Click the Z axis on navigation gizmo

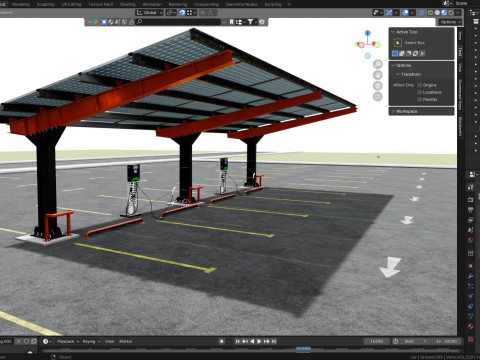coord(368,33)
